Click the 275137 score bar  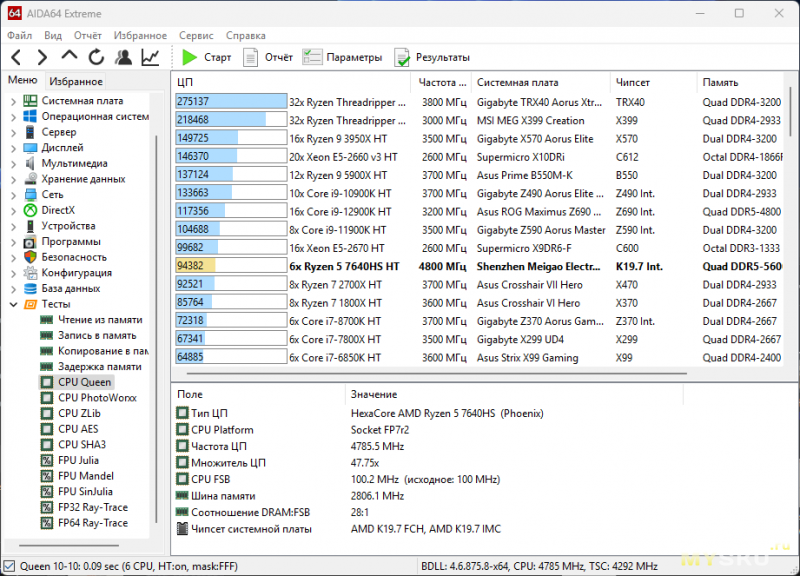pos(231,102)
